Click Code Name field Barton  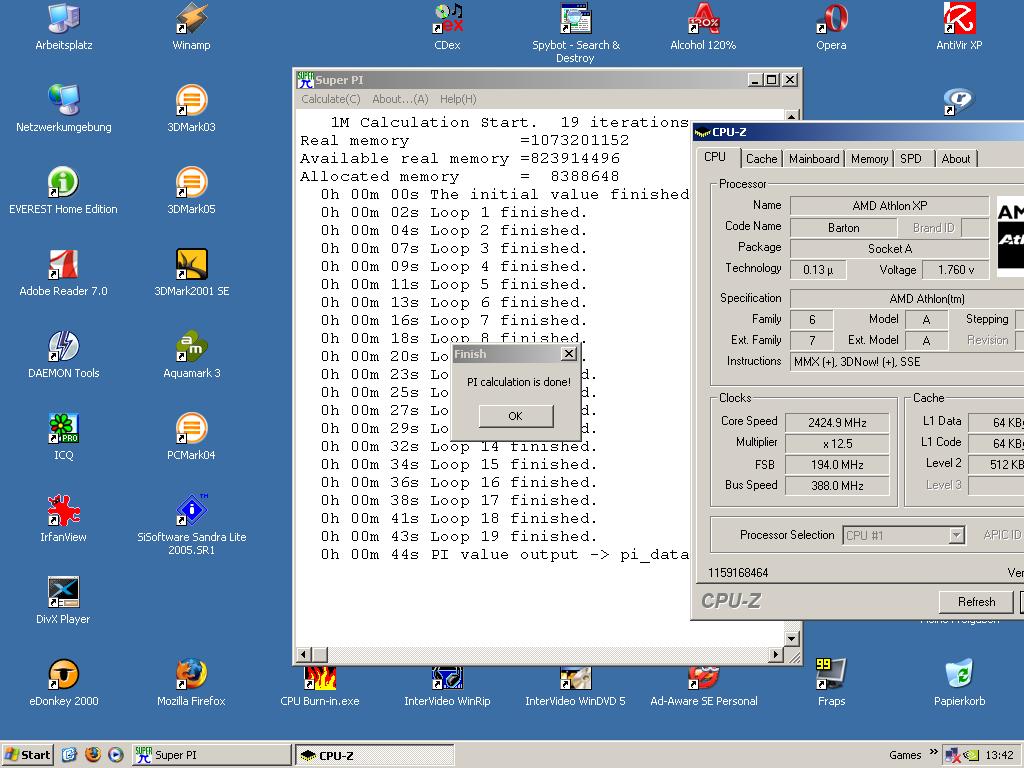[x=843, y=228]
